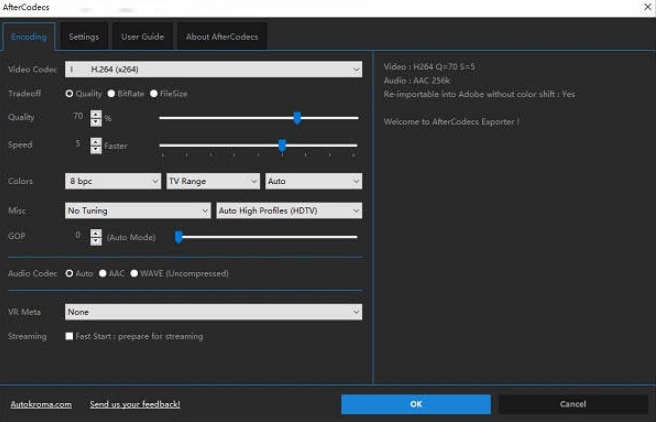Select WAVE (Uncompressed) audio codec
This screenshot has width=656, height=422.
134,273
